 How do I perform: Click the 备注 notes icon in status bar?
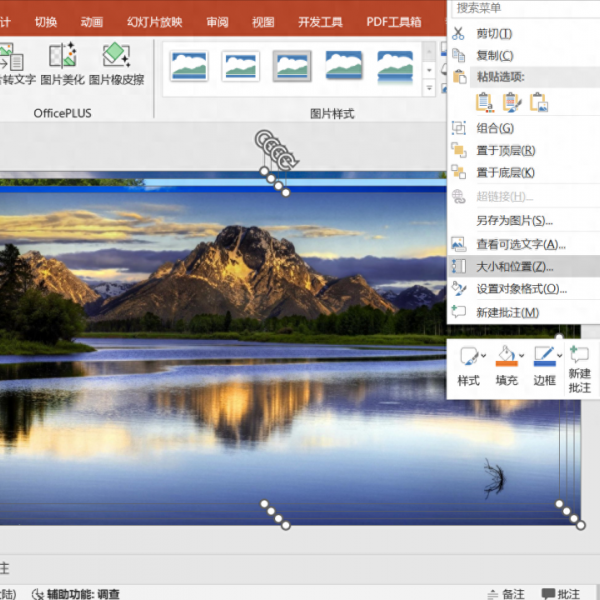tap(508, 593)
